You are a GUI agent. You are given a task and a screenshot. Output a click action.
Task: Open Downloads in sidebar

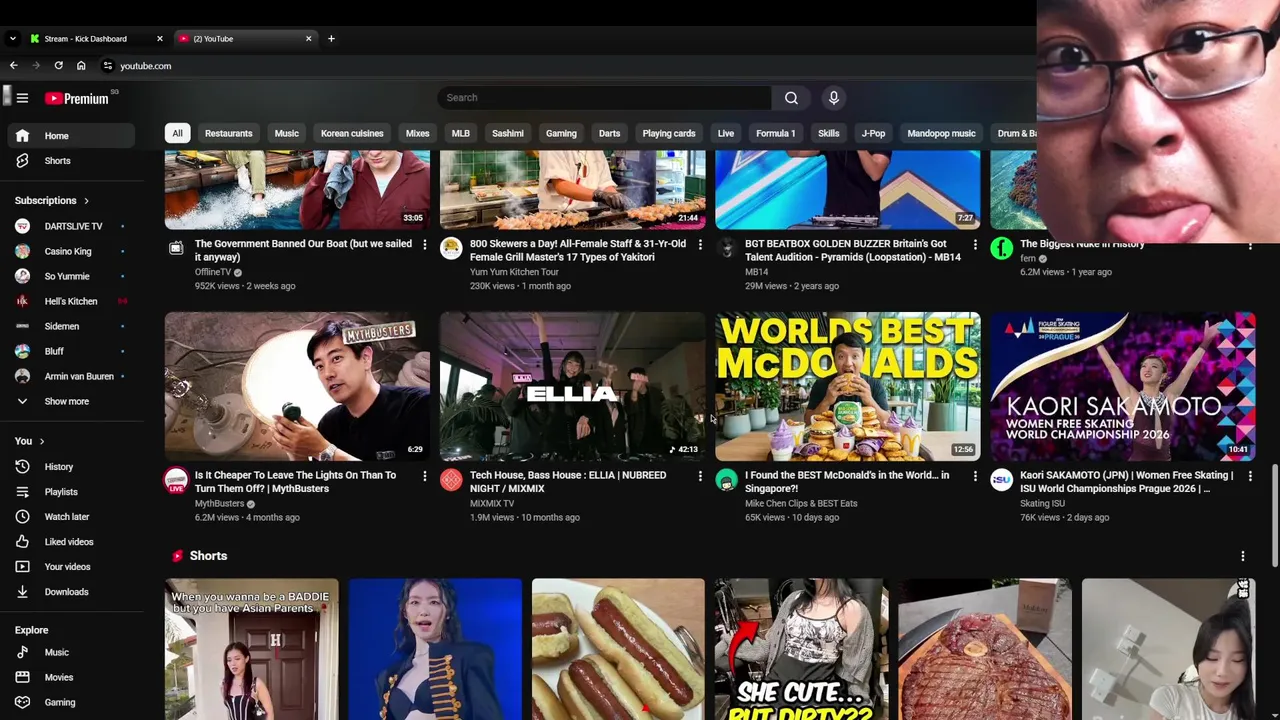click(x=70, y=592)
